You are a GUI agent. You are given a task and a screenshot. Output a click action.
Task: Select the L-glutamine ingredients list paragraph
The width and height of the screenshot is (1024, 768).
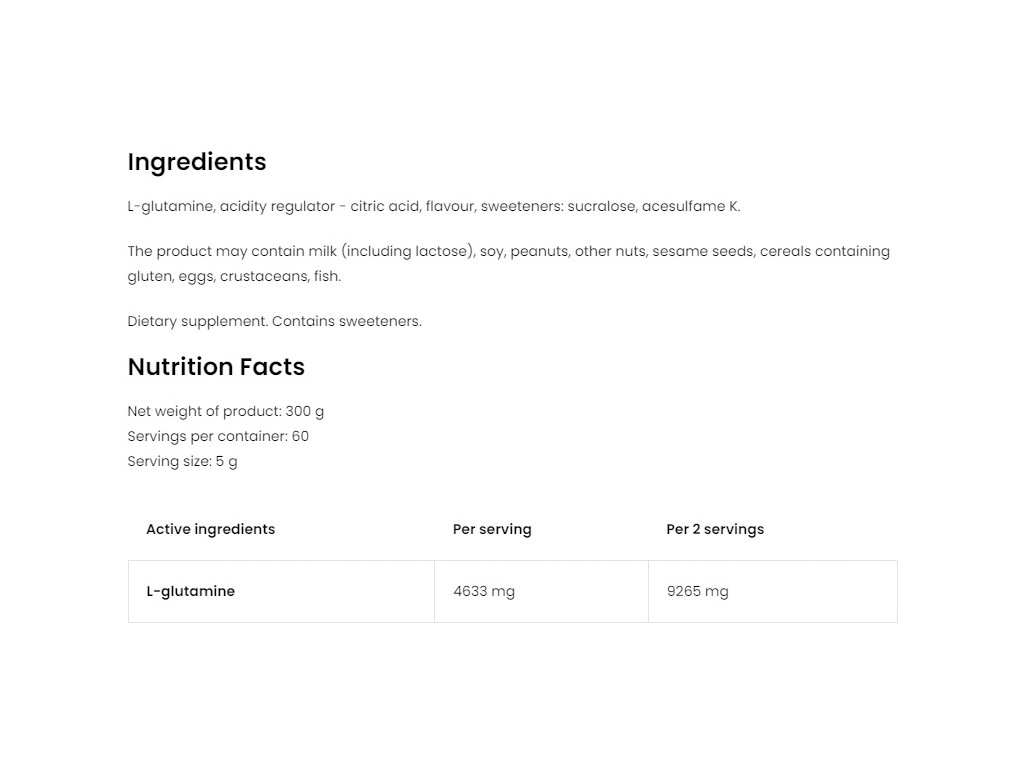434,206
